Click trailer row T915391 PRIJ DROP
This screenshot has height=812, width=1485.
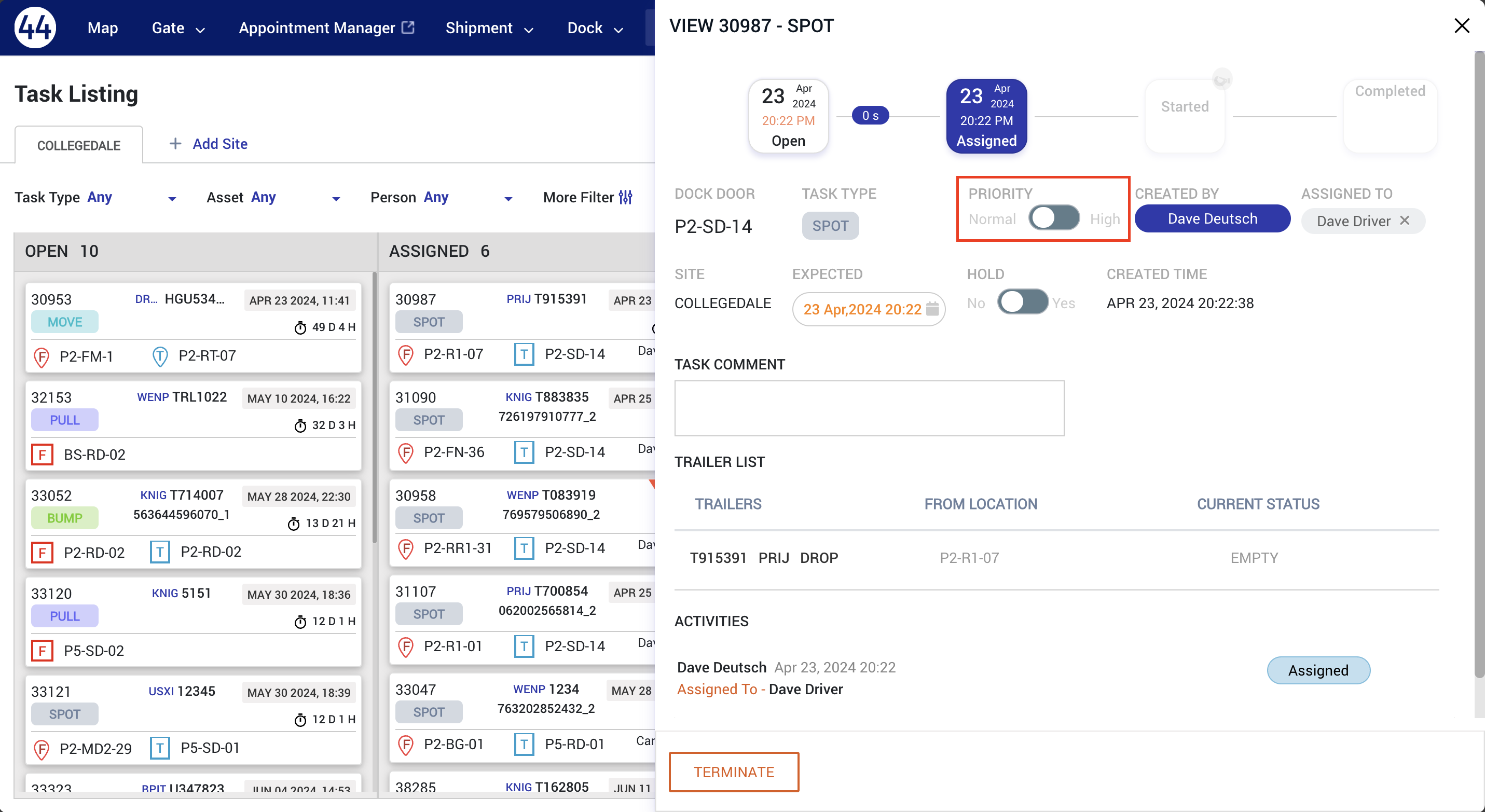[x=1057, y=558]
